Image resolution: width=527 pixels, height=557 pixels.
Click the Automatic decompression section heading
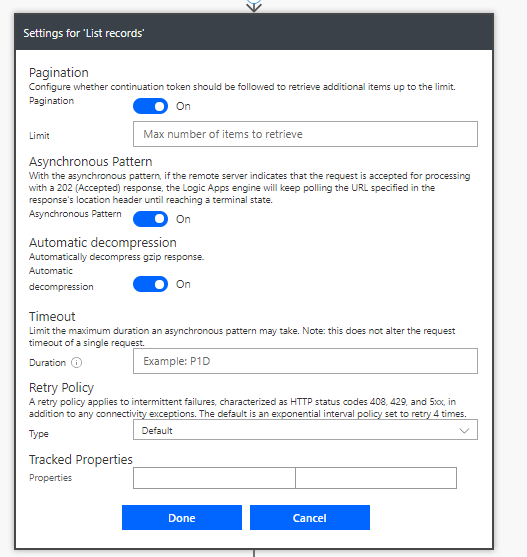pyautogui.click(x=103, y=243)
